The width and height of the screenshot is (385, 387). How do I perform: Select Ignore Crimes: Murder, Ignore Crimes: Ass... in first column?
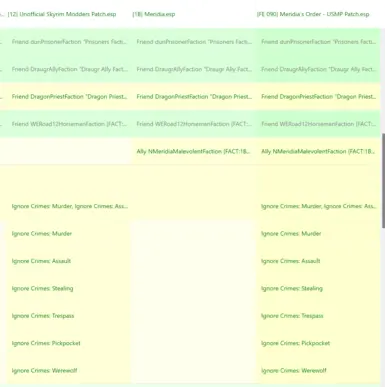click(69, 206)
